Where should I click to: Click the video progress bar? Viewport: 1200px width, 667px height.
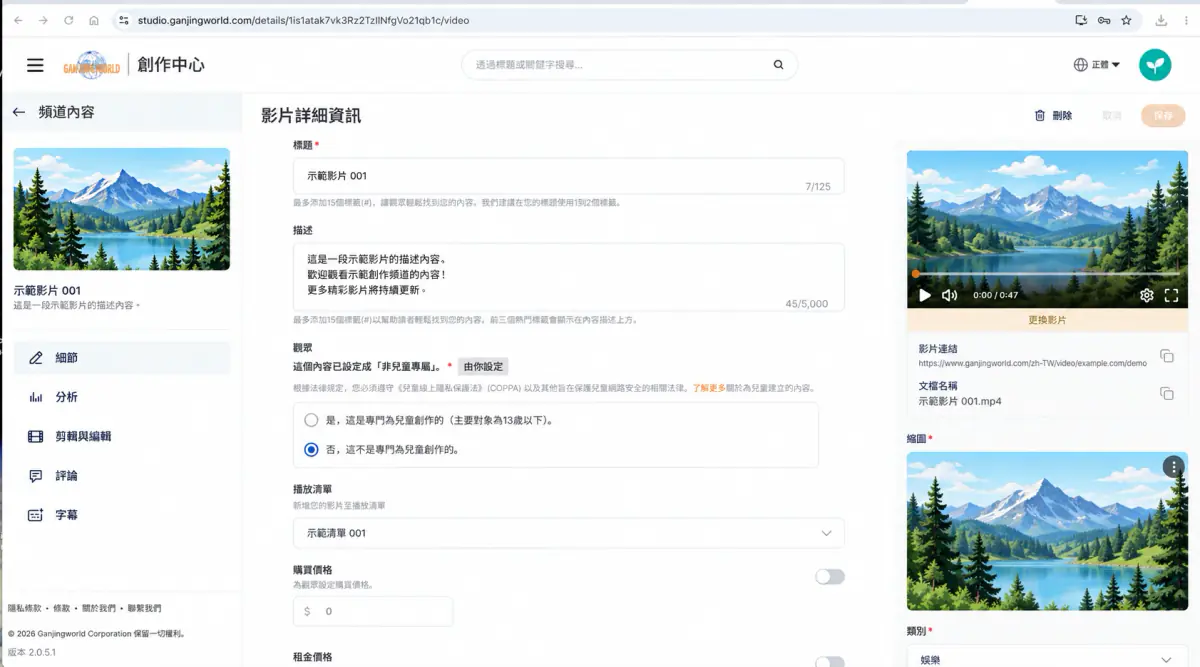click(1047, 273)
